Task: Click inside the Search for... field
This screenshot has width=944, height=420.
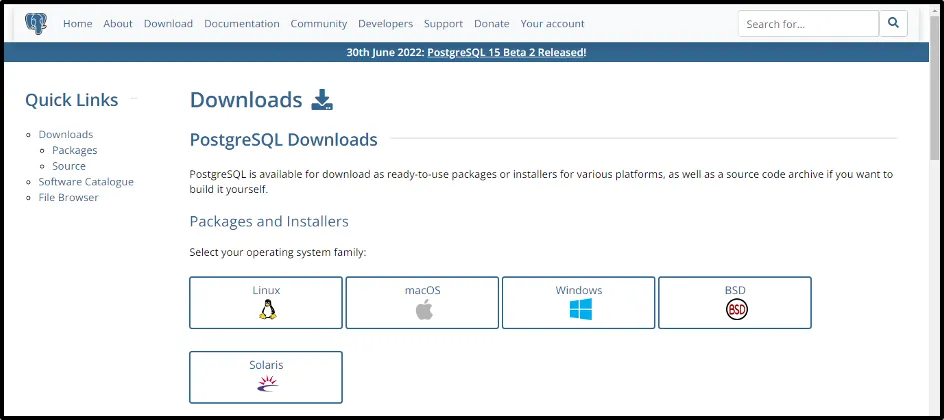Action: [807, 24]
